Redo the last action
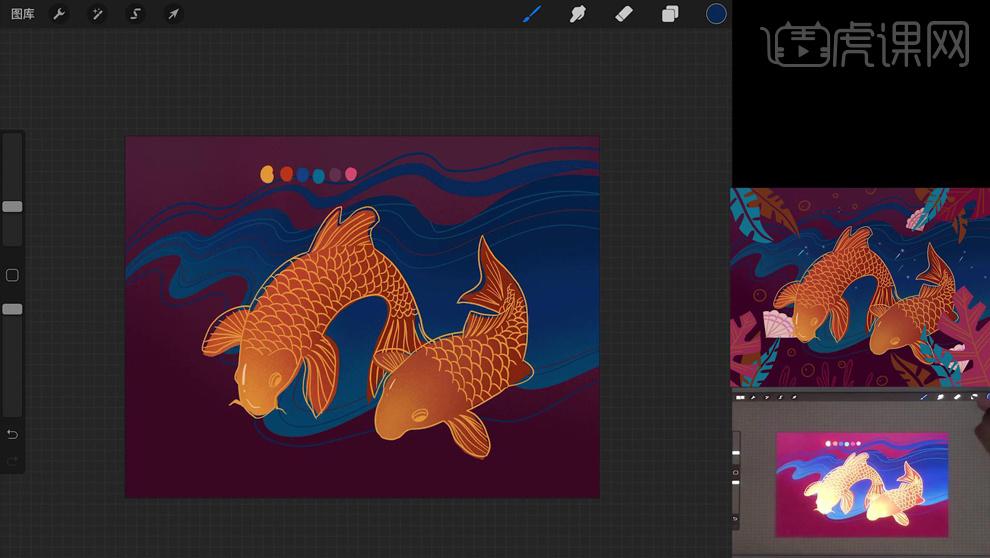 tap(12, 461)
